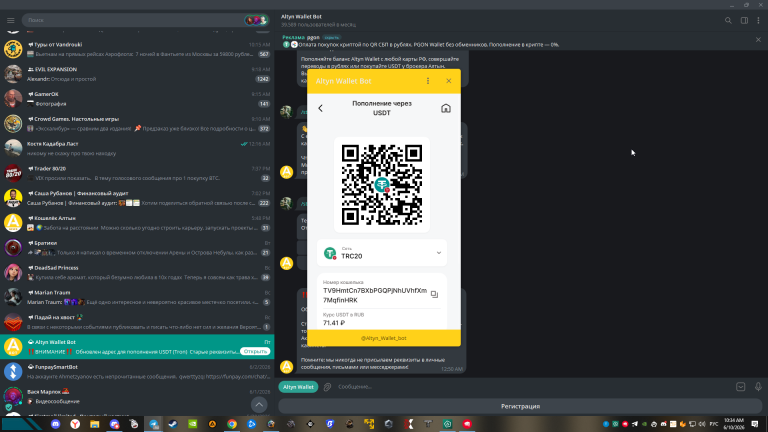The width and height of the screenshot is (768, 432).
Task: Open the Падай на хвост channel
Action: [137, 322]
